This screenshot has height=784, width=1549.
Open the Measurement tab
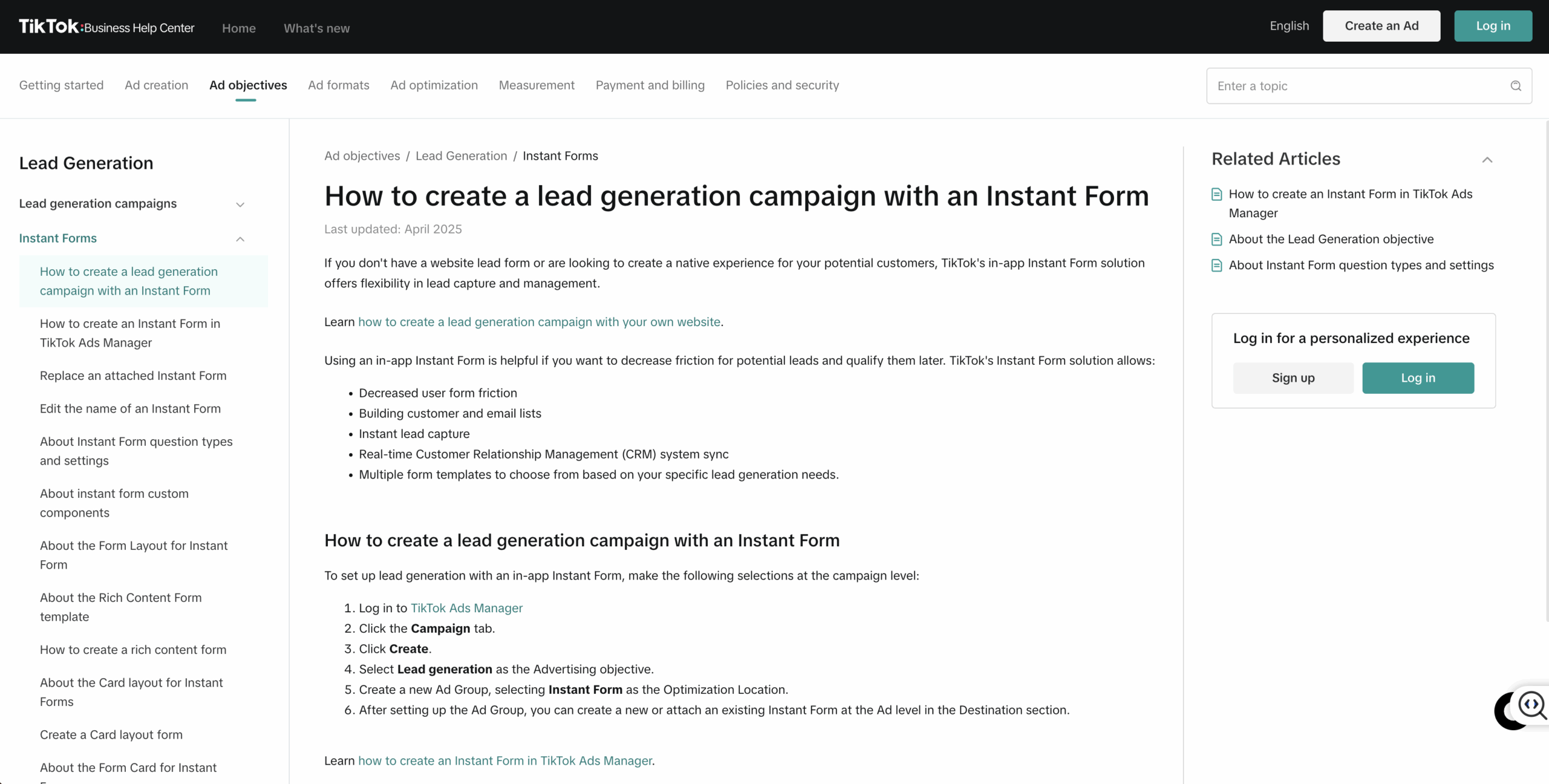536,85
